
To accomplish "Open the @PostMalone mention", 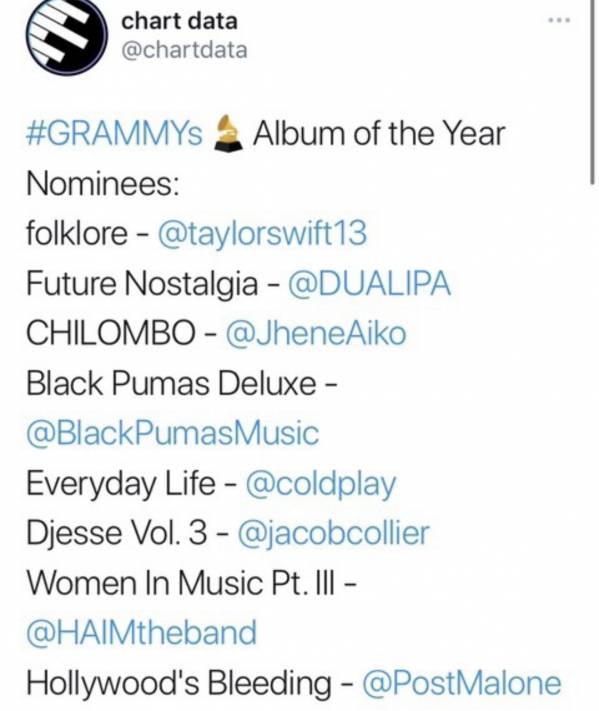I will (461, 683).
